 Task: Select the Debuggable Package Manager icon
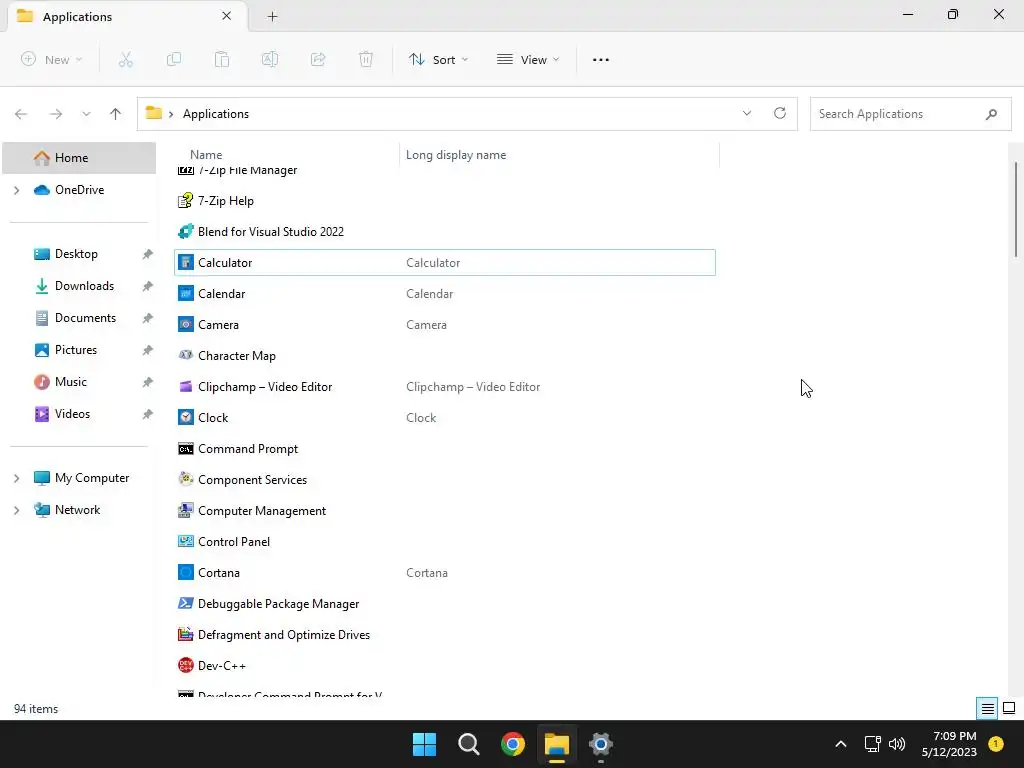(185, 603)
